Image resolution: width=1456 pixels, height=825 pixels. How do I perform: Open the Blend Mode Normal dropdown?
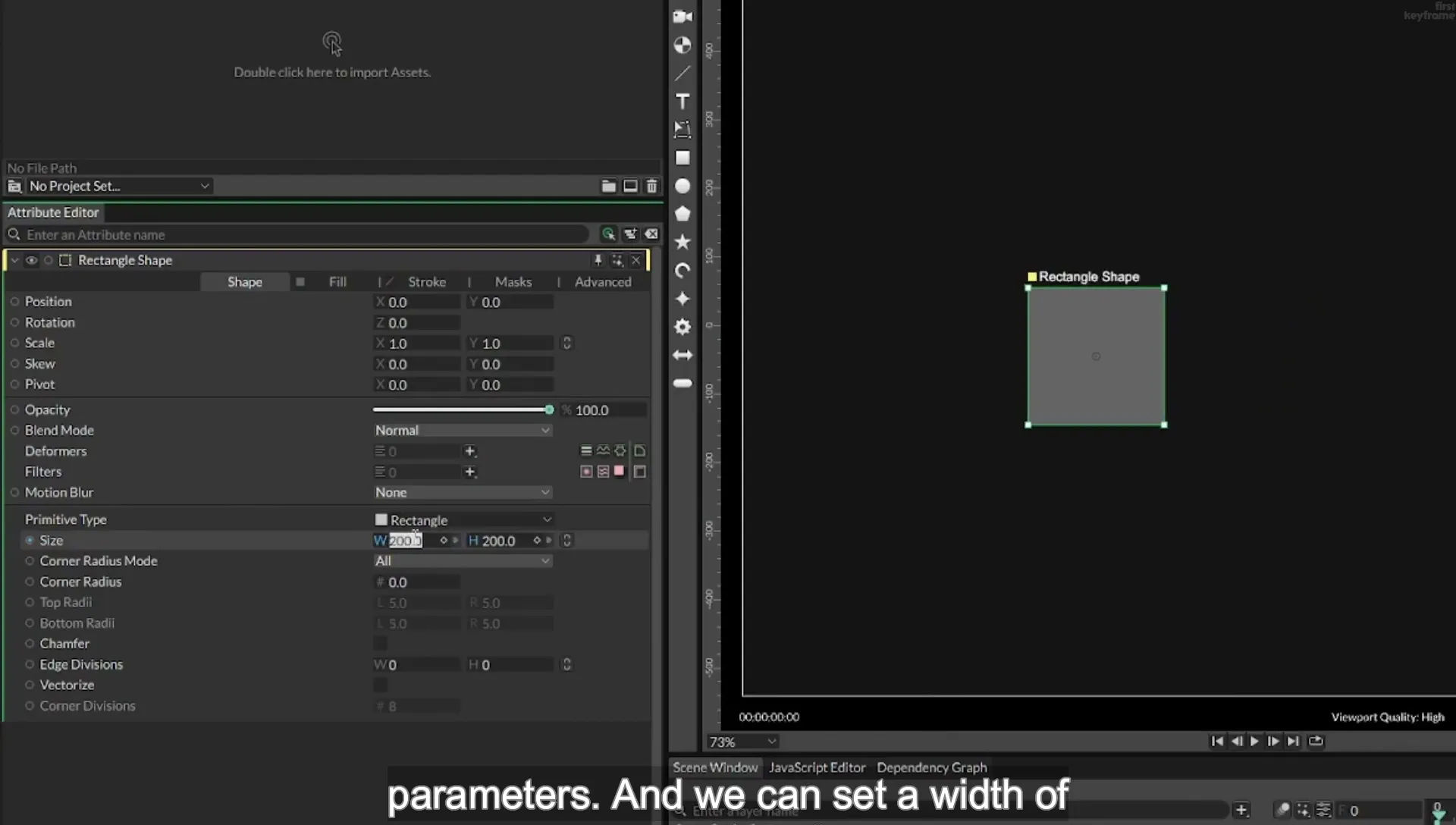click(x=463, y=431)
